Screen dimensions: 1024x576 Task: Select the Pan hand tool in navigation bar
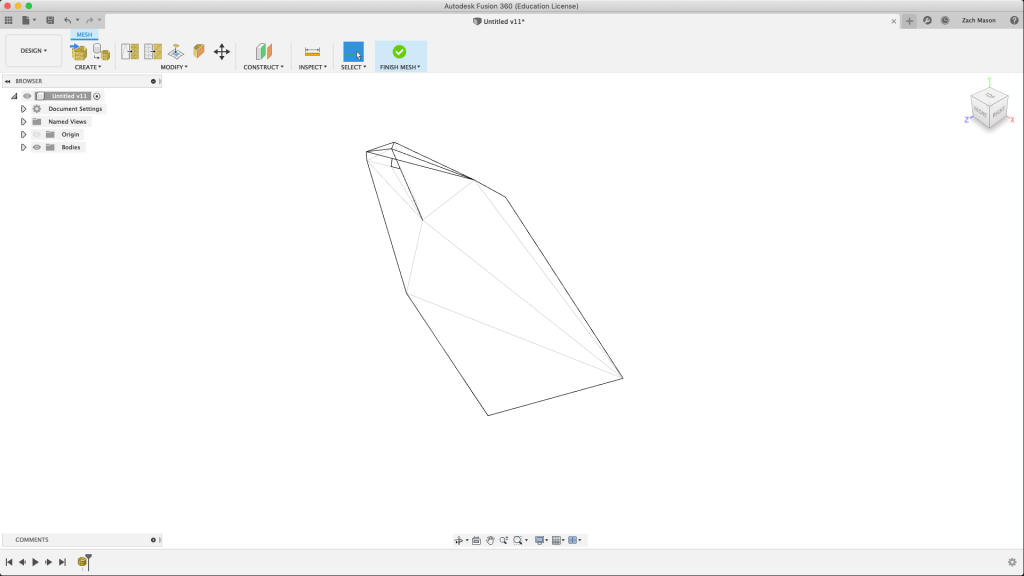point(490,540)
